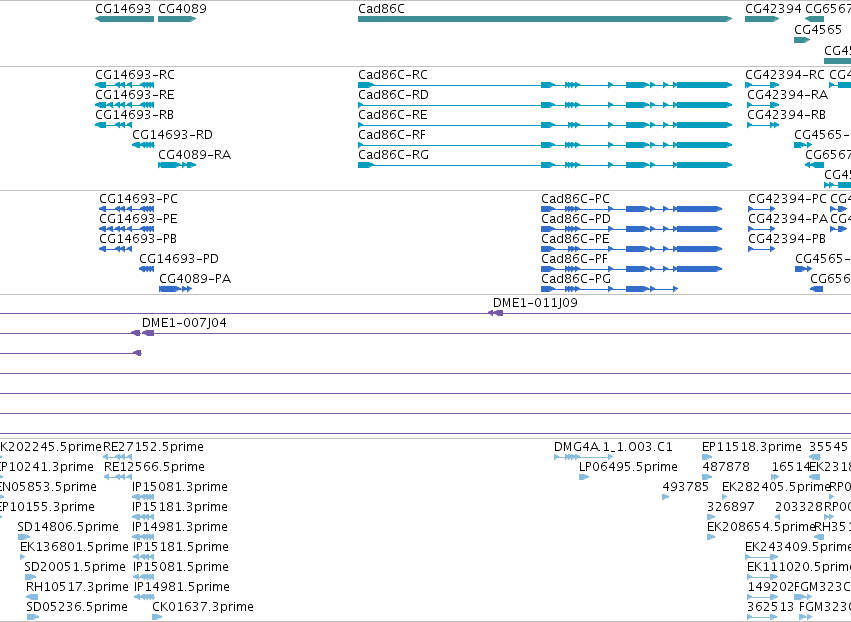Select protein Cad86C-PG

(x=576, y=279)
